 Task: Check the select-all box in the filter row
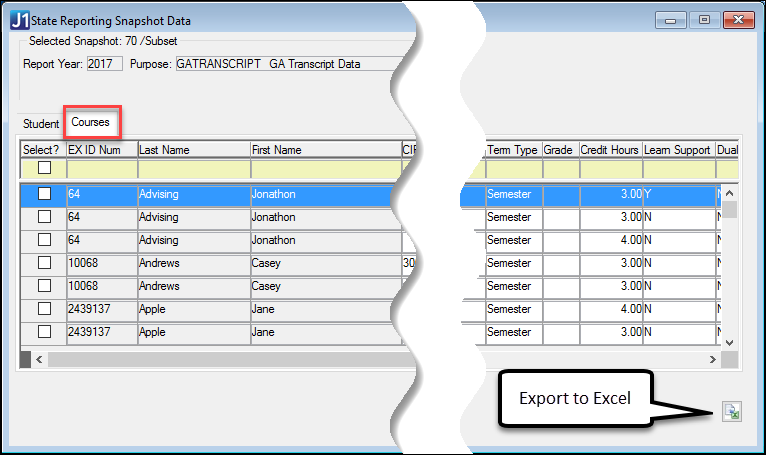44,168
